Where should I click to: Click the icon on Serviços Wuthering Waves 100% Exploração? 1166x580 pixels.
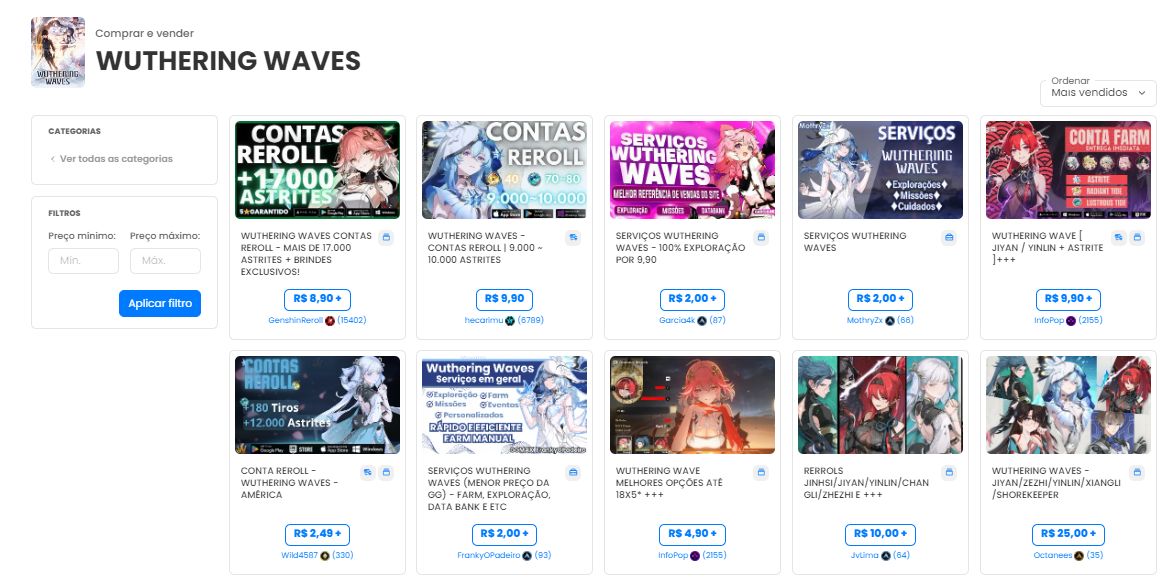(x=761, y=238)
